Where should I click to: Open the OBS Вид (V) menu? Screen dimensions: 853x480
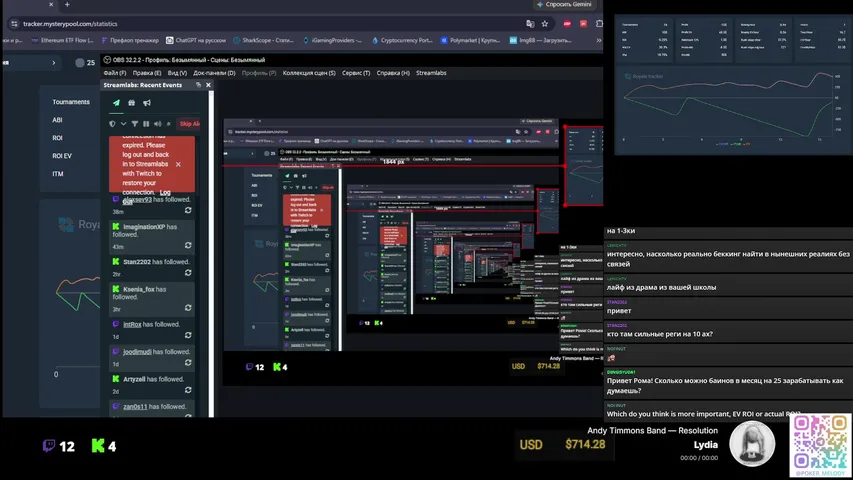point(177,73)
